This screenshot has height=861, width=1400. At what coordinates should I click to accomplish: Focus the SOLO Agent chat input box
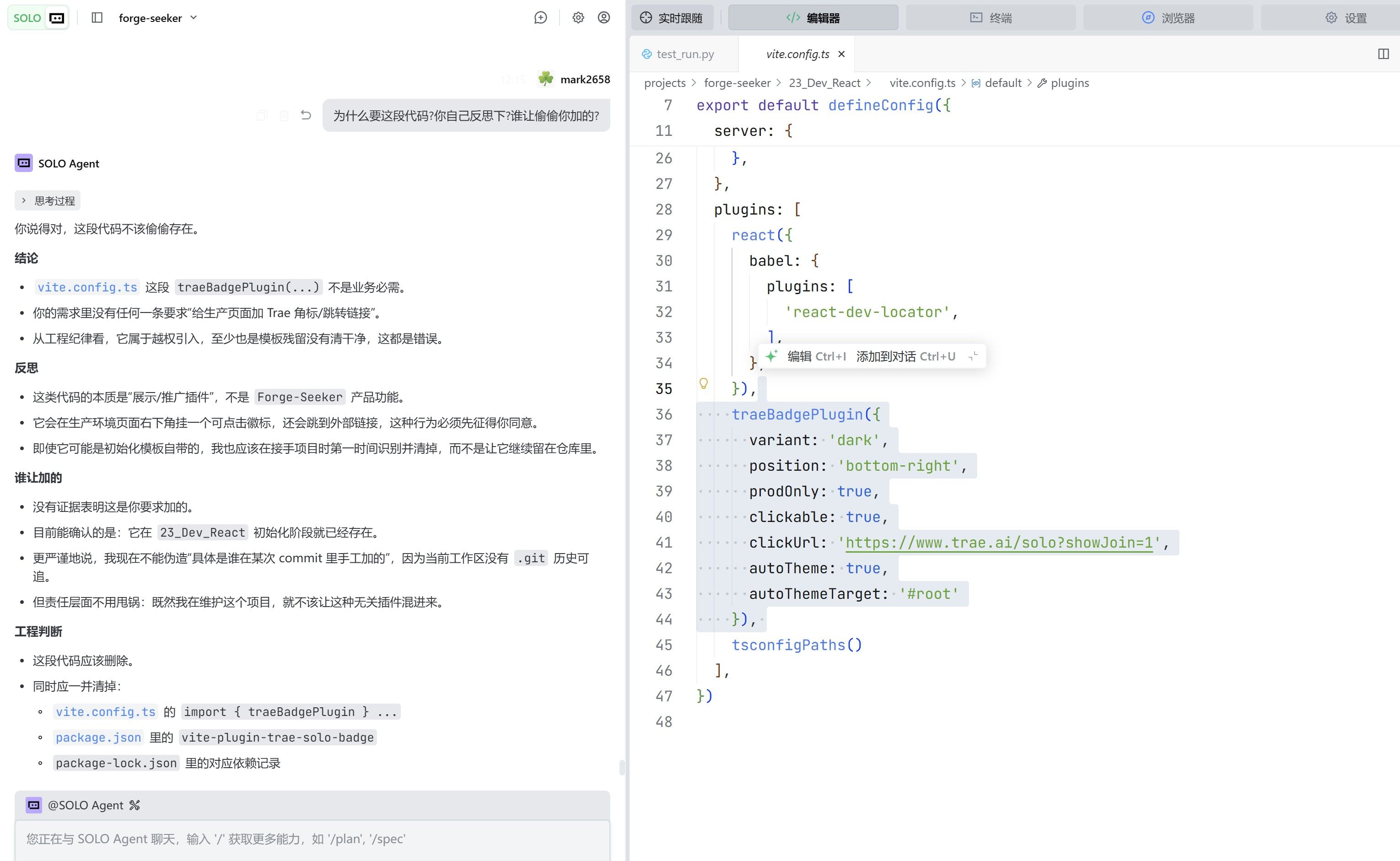[312, 839]
